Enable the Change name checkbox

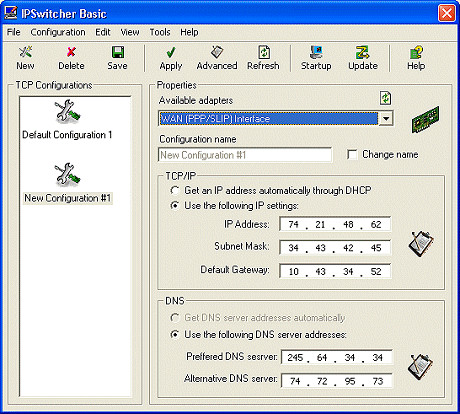pos(352,155)
